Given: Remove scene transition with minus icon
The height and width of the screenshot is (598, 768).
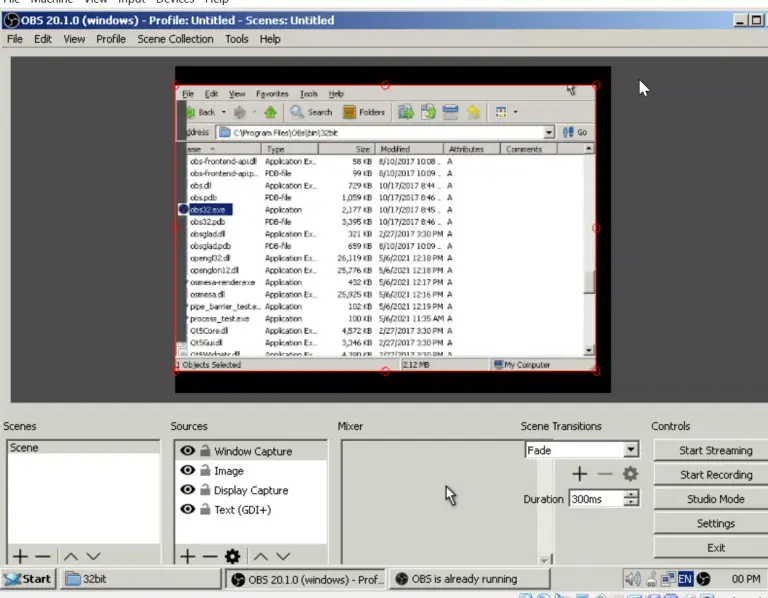Looking at the screenshot, I should (605, 474).
